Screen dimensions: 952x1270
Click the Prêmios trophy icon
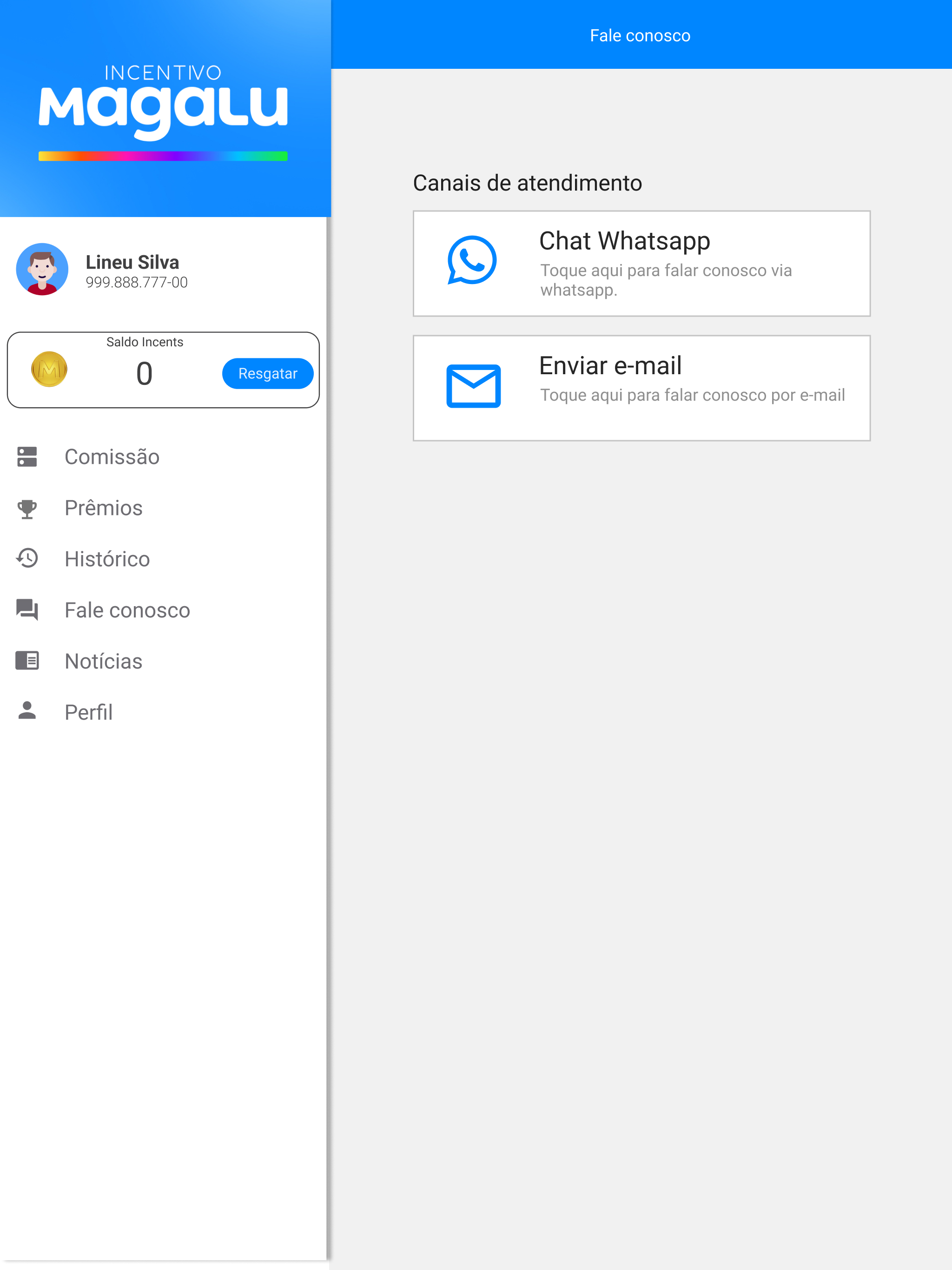click(x=27, y=509)
